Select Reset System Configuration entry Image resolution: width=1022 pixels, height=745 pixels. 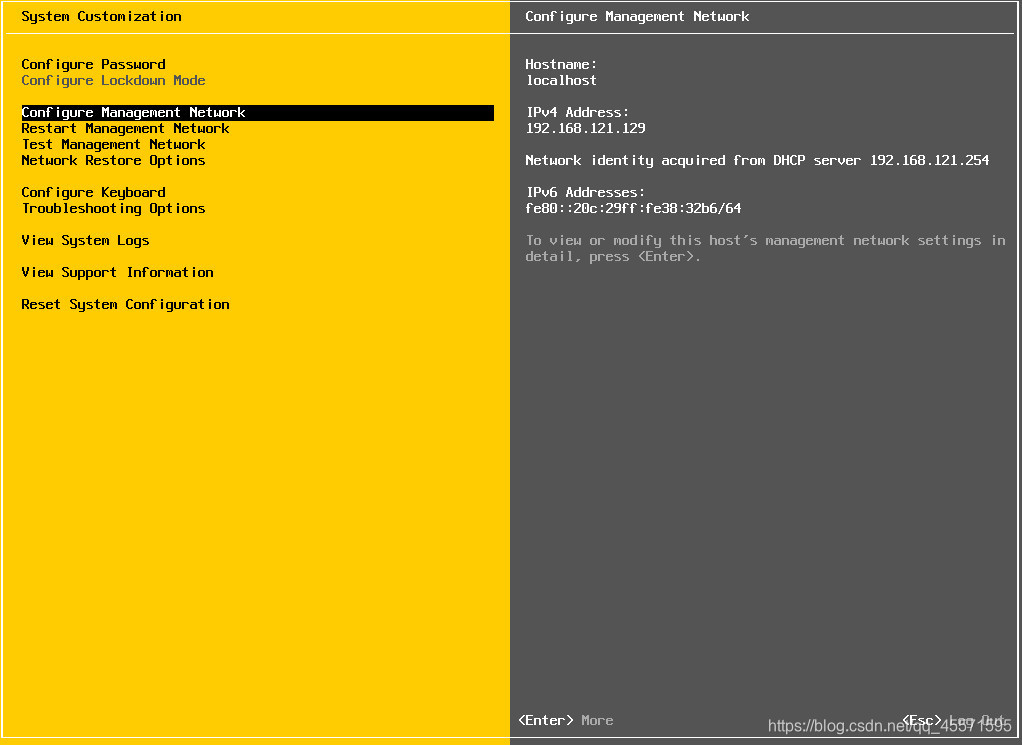click(x=125, y=304)
